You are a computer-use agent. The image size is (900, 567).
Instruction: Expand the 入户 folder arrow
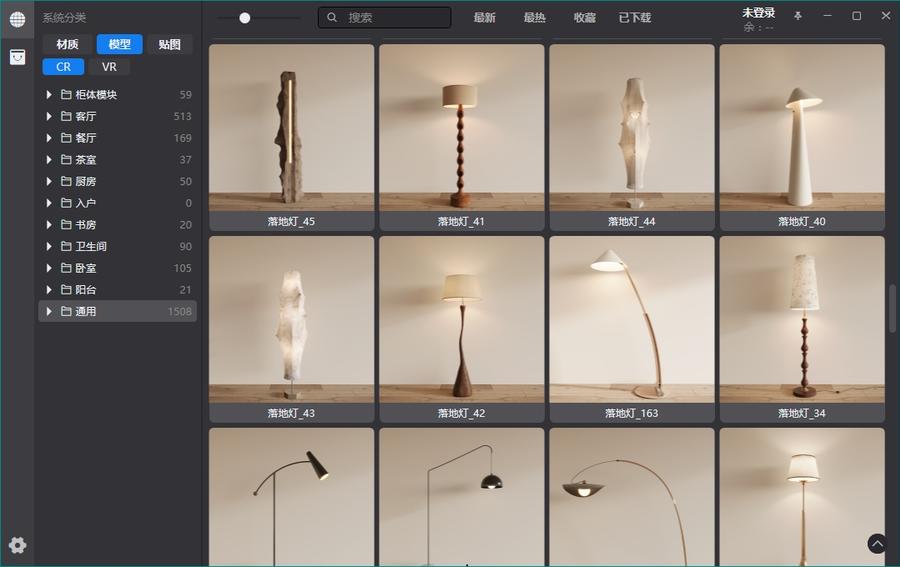pos(49,203)
